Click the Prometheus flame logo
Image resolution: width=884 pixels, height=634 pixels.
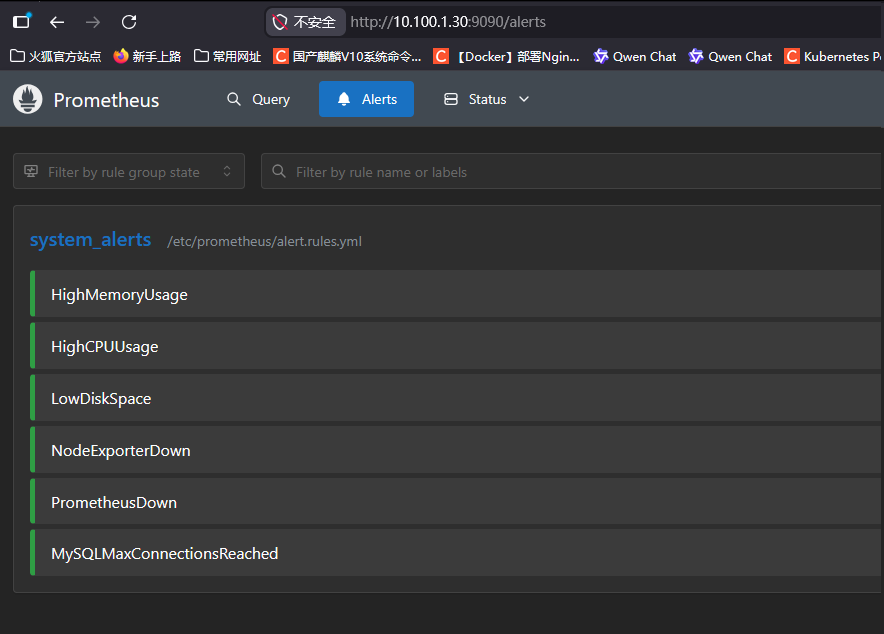[x=28, y=99]
